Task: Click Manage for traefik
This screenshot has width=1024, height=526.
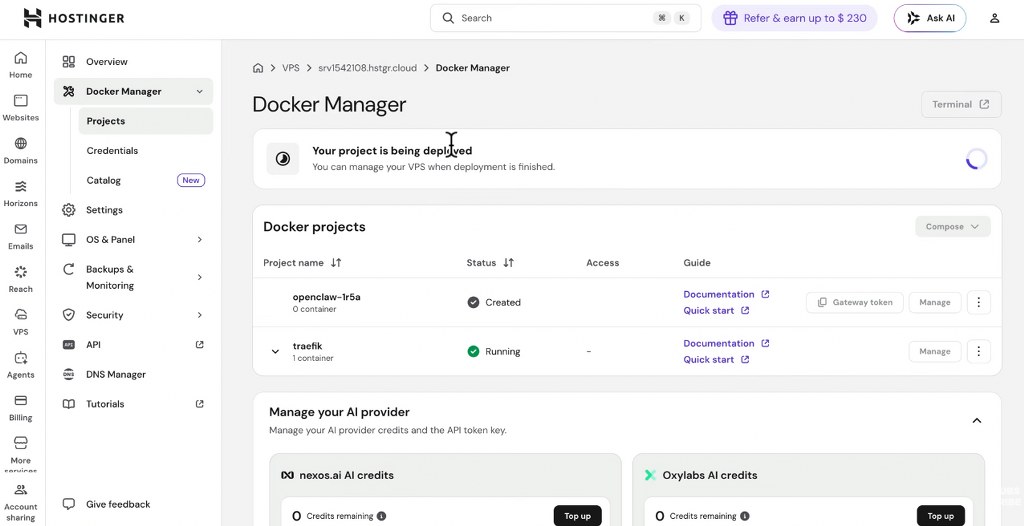Action: coord(935,352)
